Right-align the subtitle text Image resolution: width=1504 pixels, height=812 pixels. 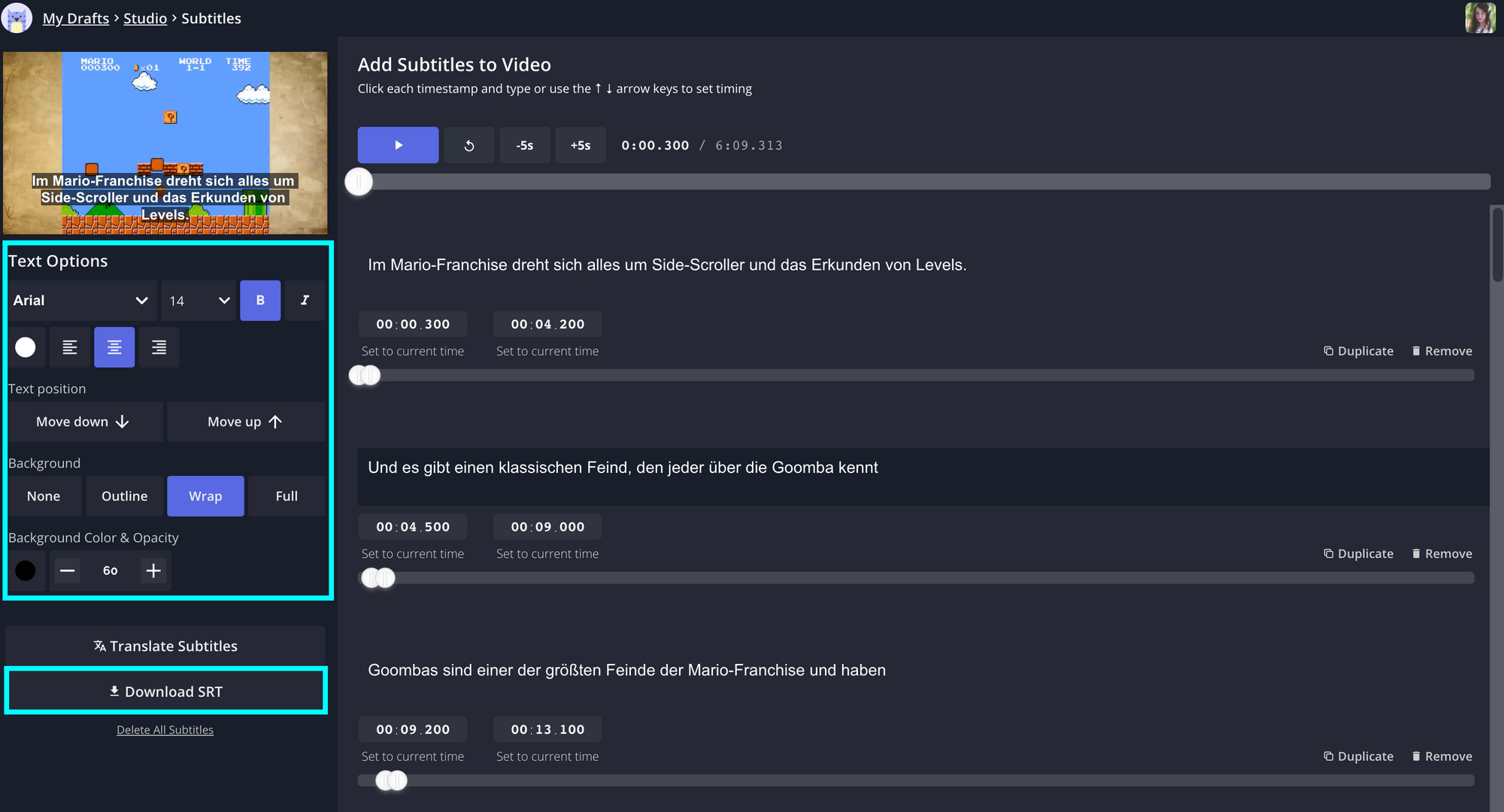[x=159, y=347]
